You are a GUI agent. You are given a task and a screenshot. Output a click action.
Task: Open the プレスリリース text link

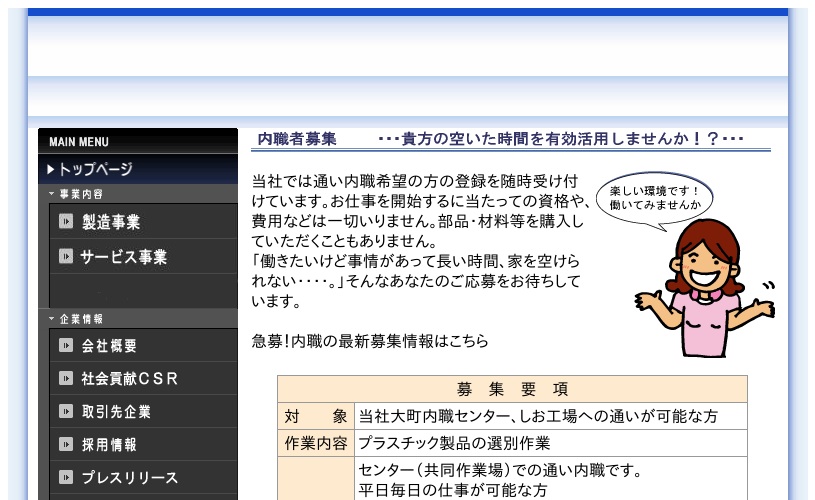[x=130, y=477]
